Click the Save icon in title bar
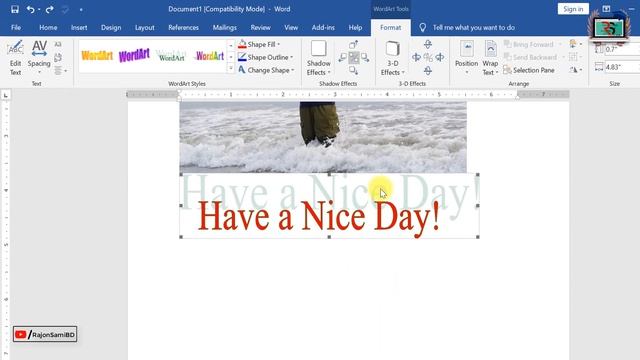This screenshot has height=360, width=640. click(x=15, y=9)
